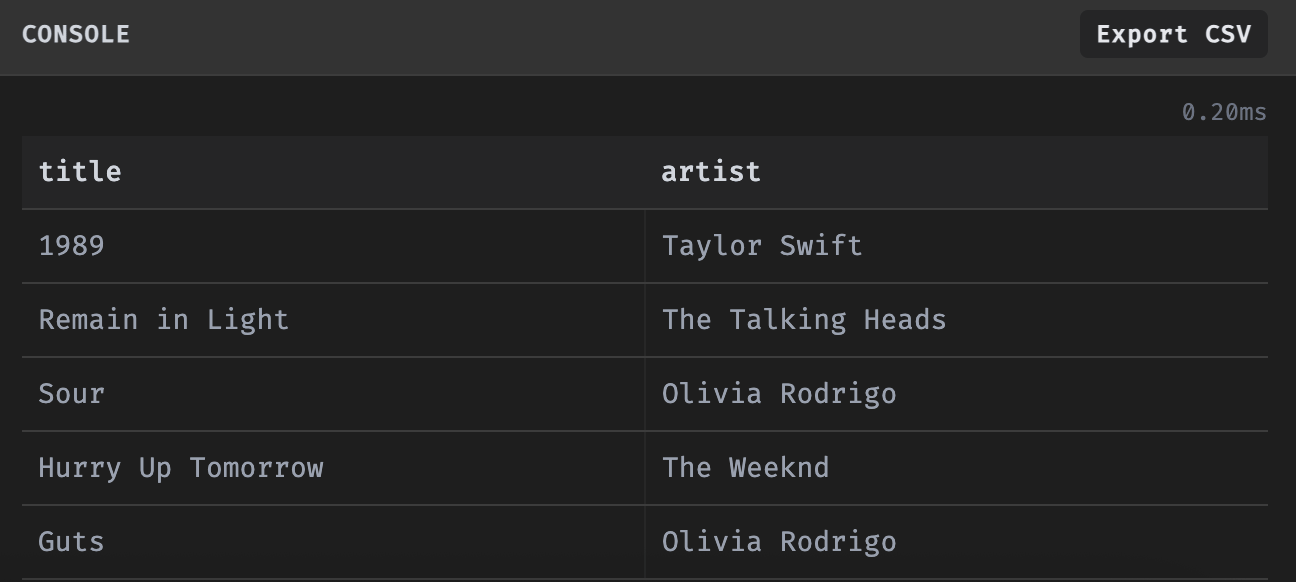1296x582 pixels.
Task: Click The Talking Heads artist cell
Action: 803,319
